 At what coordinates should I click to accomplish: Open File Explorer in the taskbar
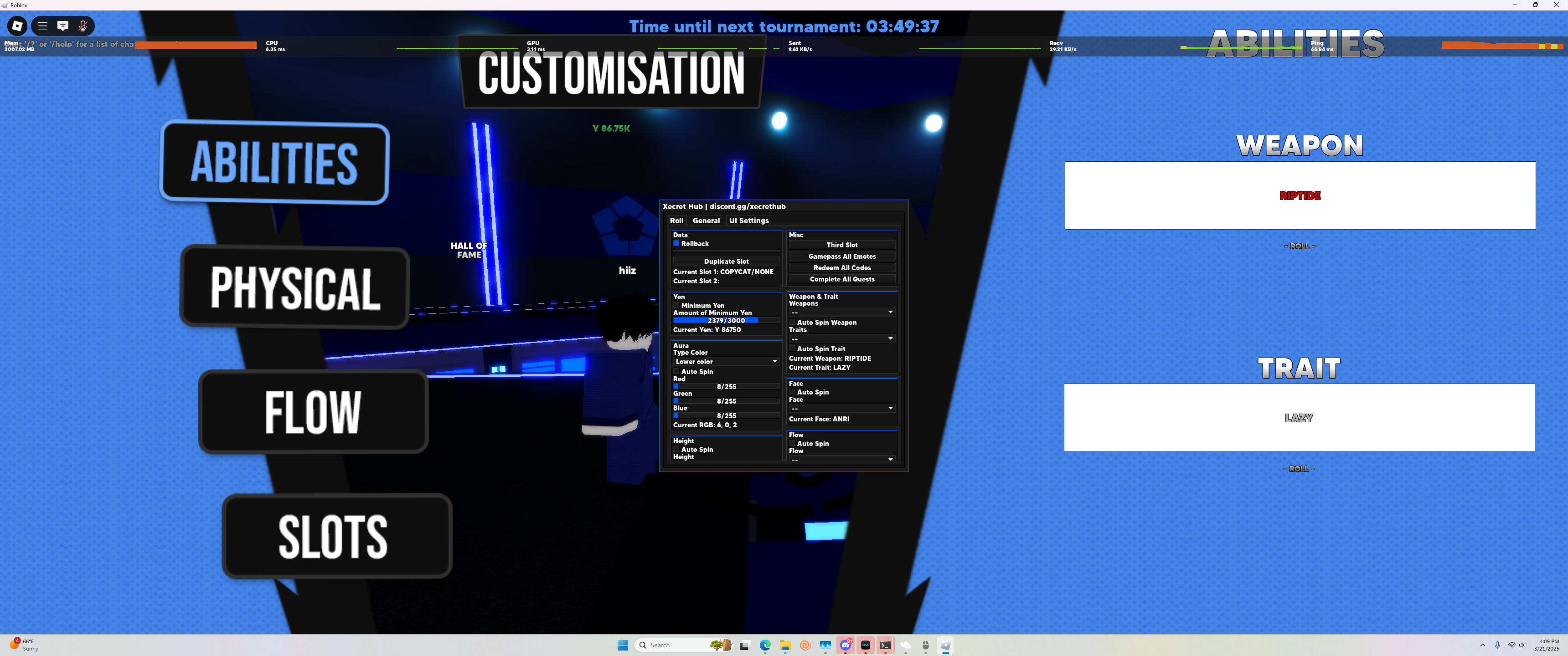click(x=785, y=645)
